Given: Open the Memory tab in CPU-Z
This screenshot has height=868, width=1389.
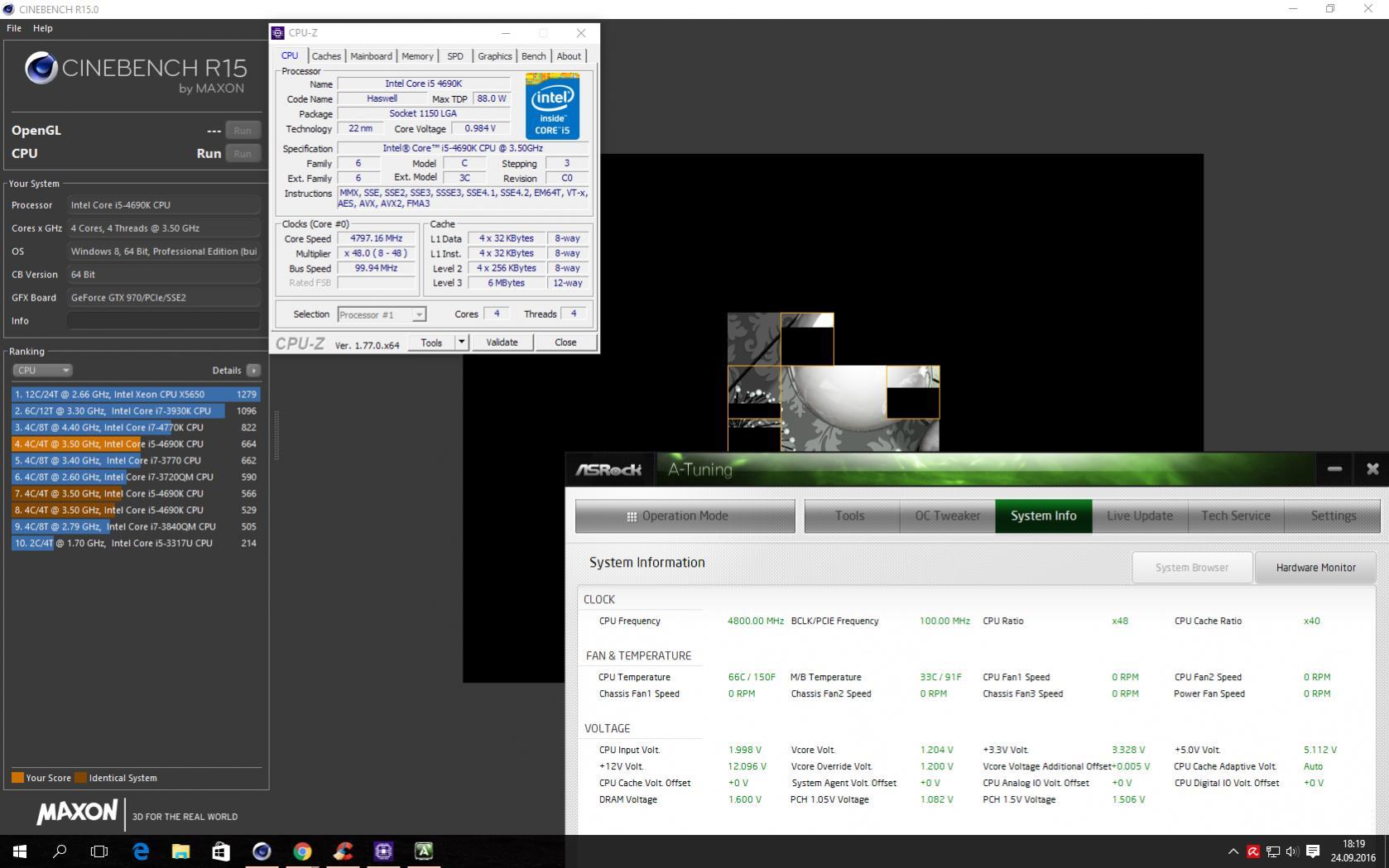Looking at the screenshot, I should (x=417, y=56).
